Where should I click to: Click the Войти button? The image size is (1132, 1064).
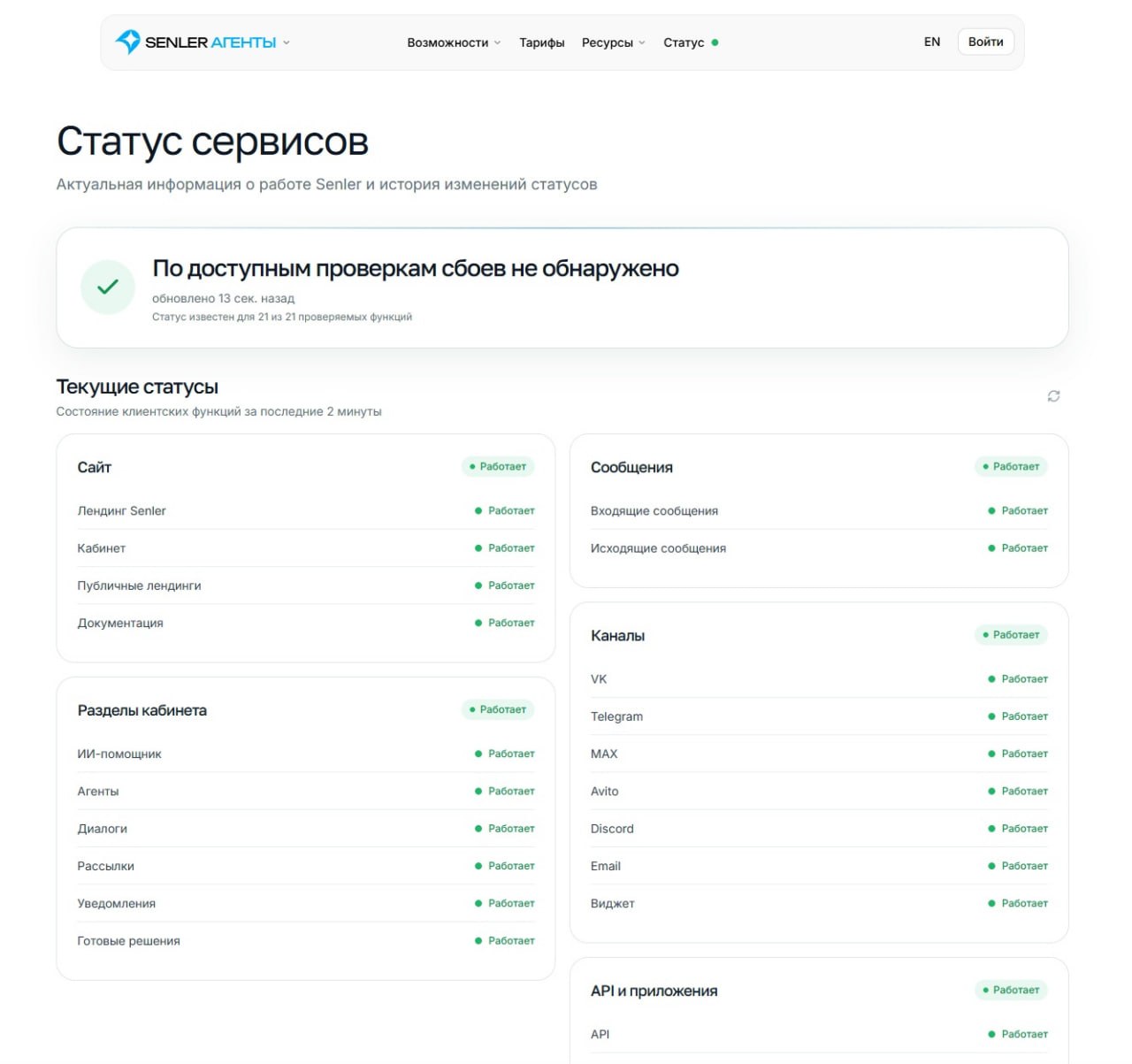pos(986,42)
